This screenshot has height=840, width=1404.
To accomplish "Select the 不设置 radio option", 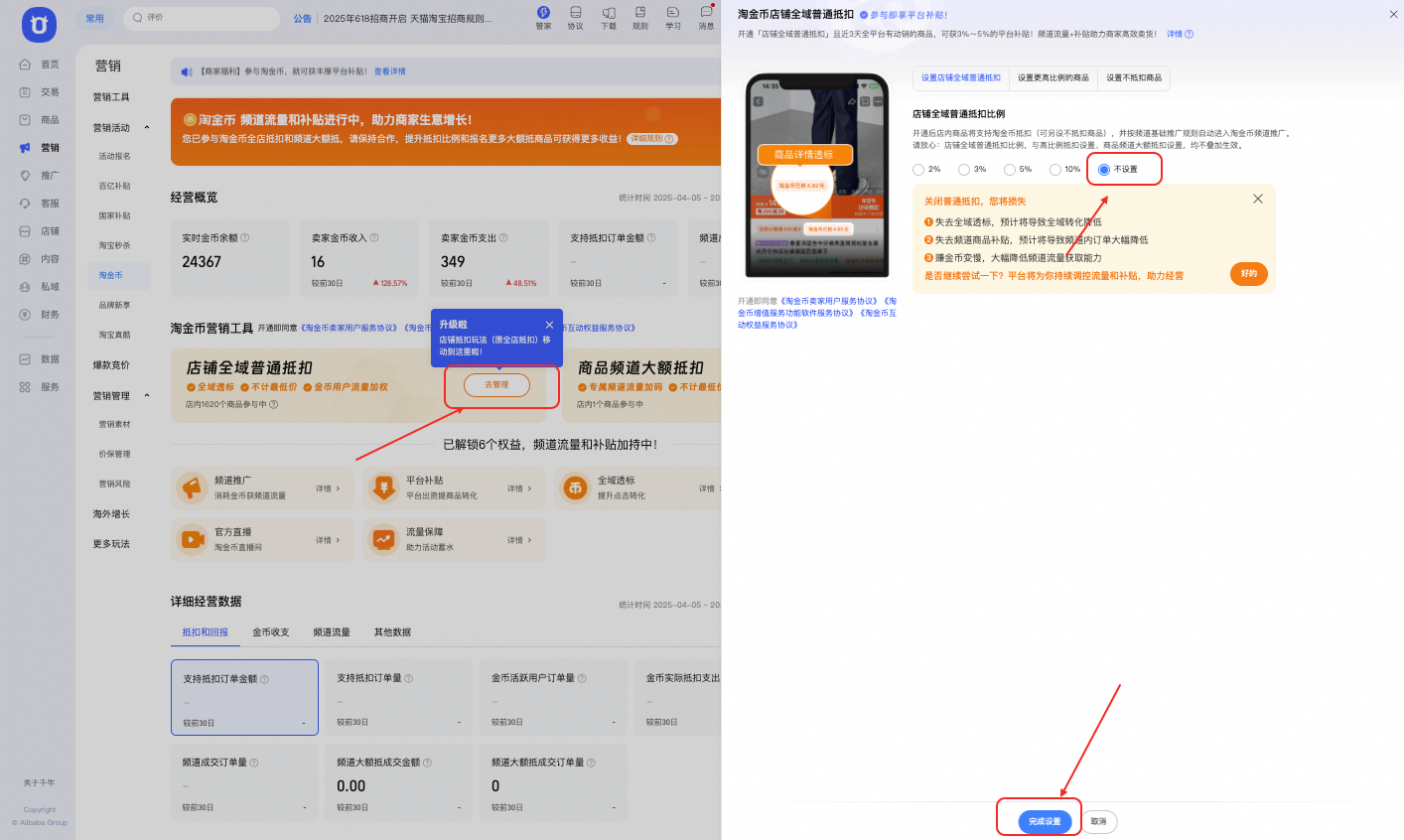I will tap(1104, 170).
